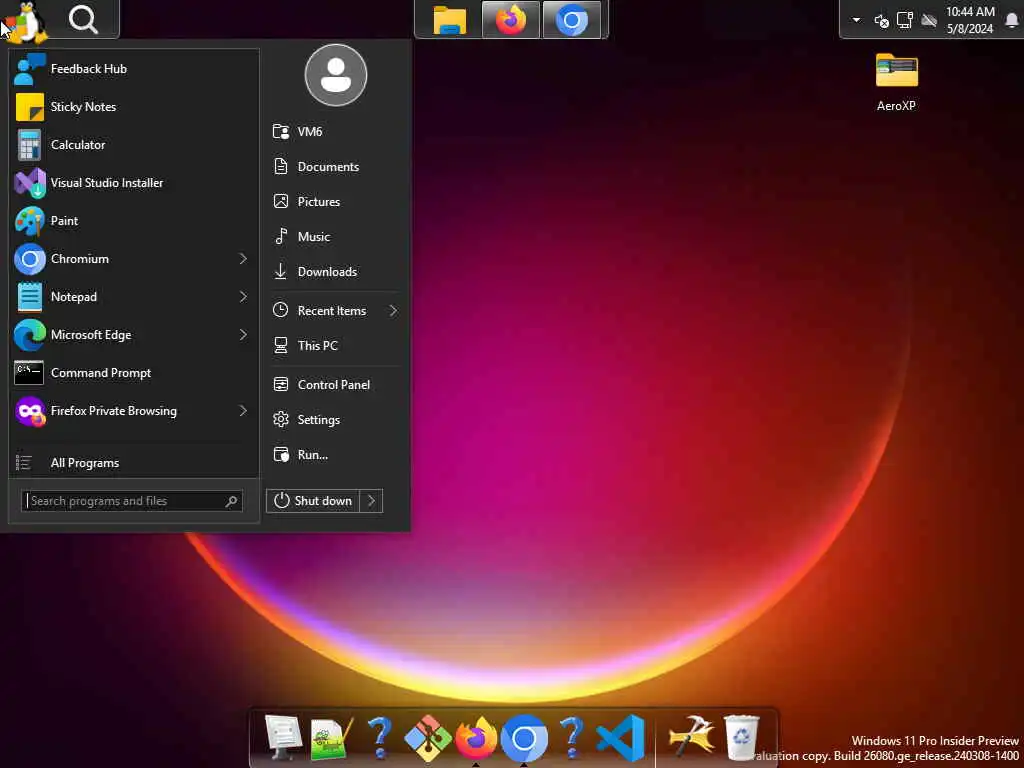Open the clock showing 10:44 AM
The height and width of the screenshot is (768, 1024).
[970, 20]
